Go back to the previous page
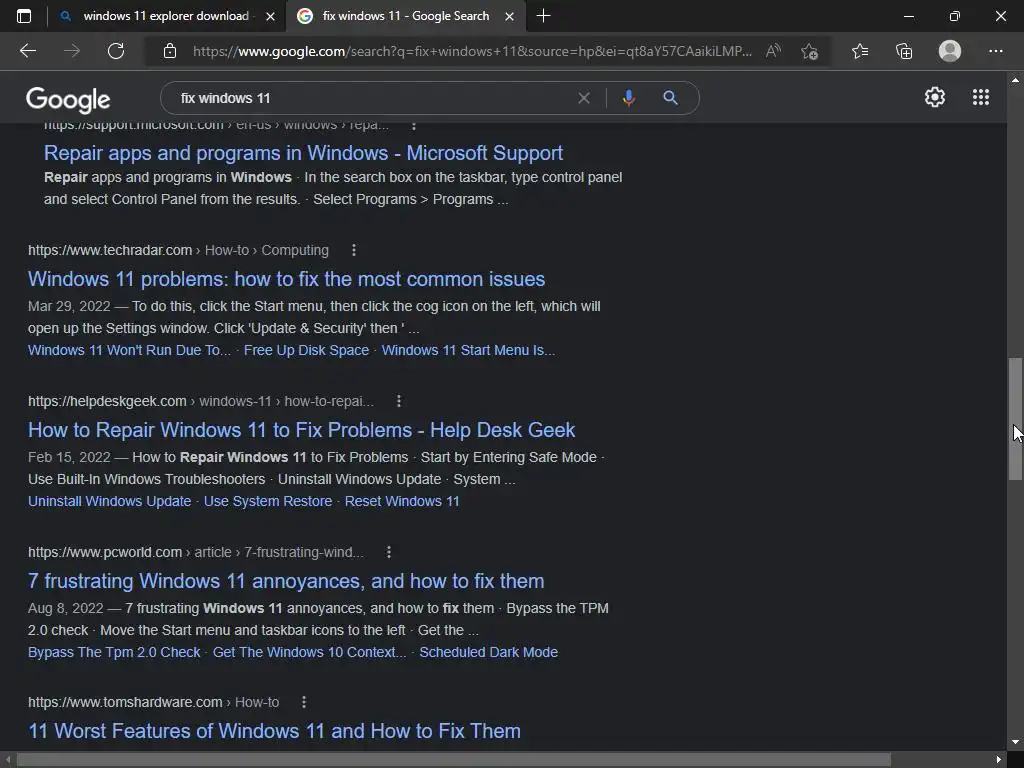1024x768 pixels. pos(28,51)
